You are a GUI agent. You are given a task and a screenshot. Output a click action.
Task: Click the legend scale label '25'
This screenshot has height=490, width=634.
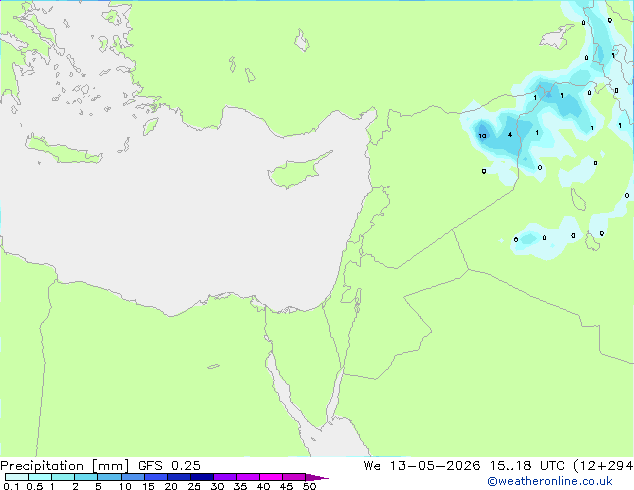pyautogui.click(x=194, y=486)
